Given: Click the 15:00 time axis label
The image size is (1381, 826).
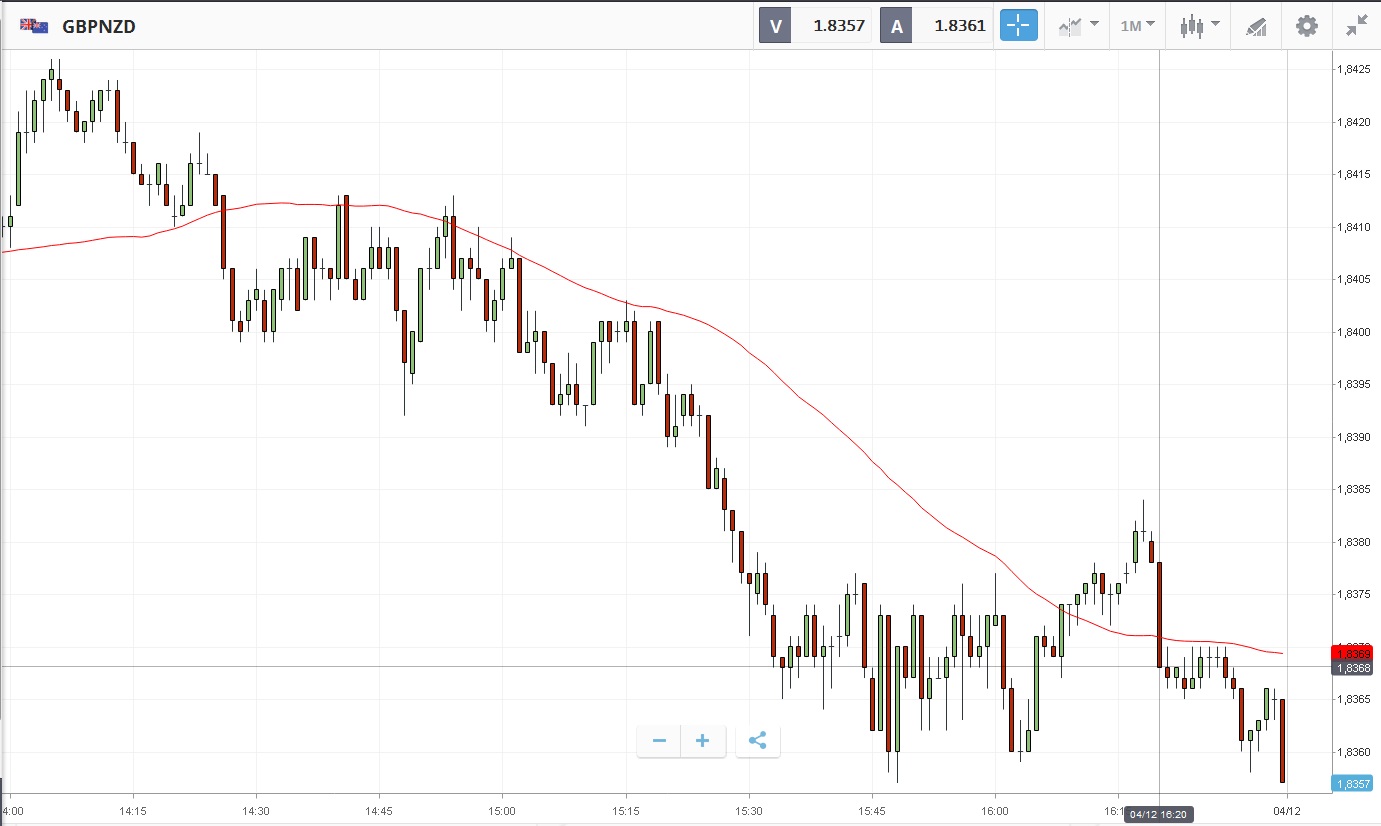Looking at the screenshot, I should pyautogui.click(x=502, y=811).
